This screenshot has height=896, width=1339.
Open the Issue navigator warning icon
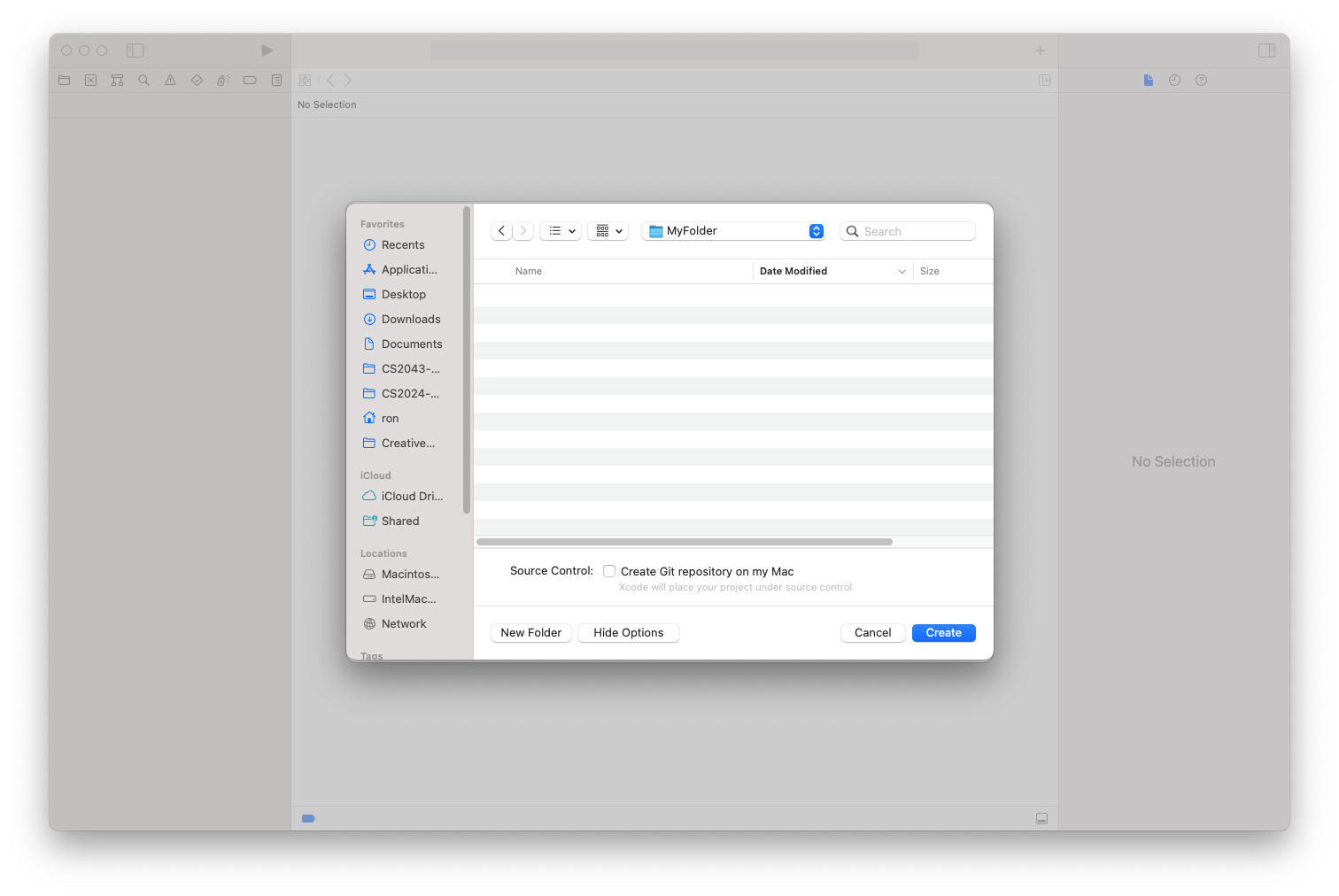170,81
